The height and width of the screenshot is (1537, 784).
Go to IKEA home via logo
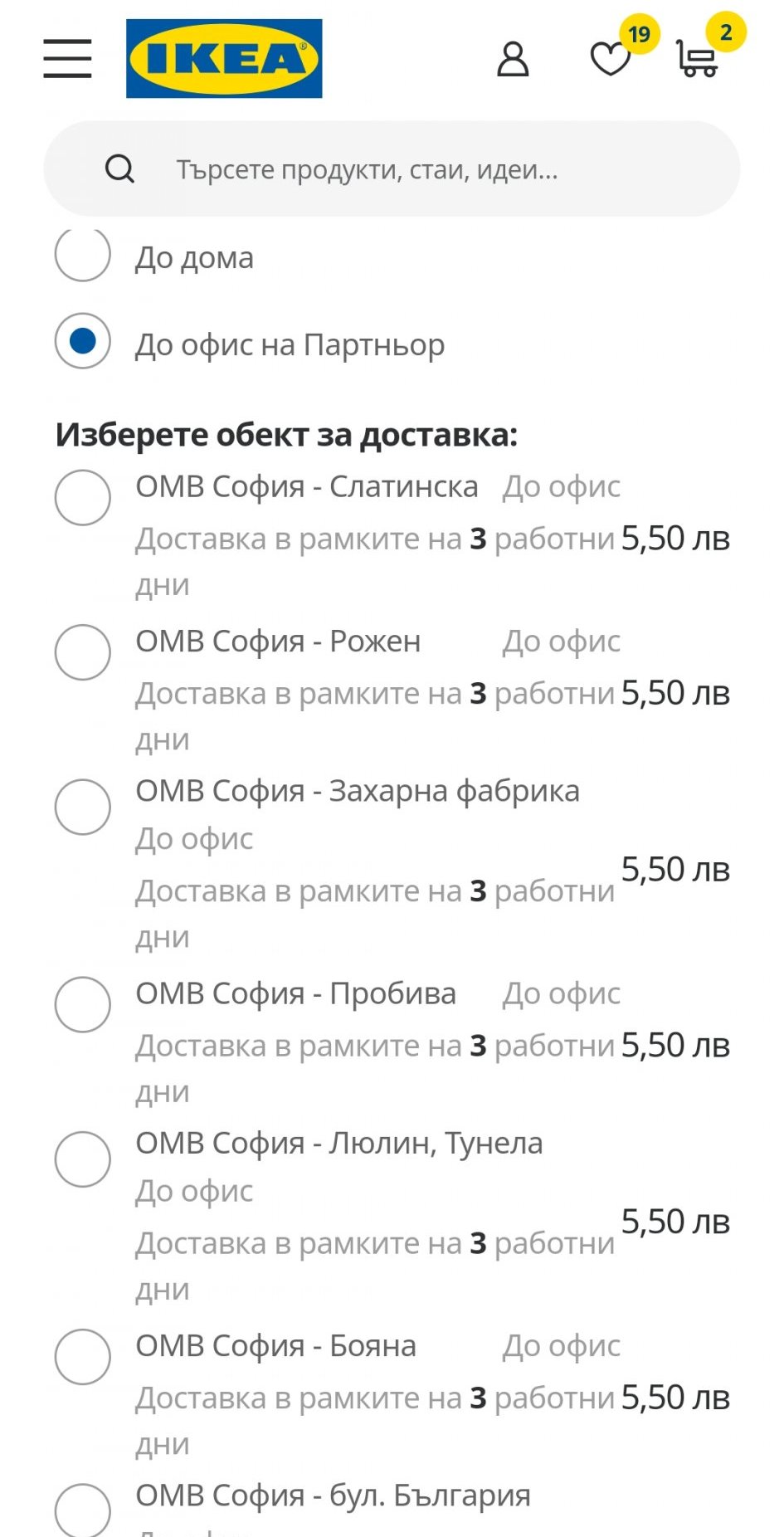click(x=224, y=58)
